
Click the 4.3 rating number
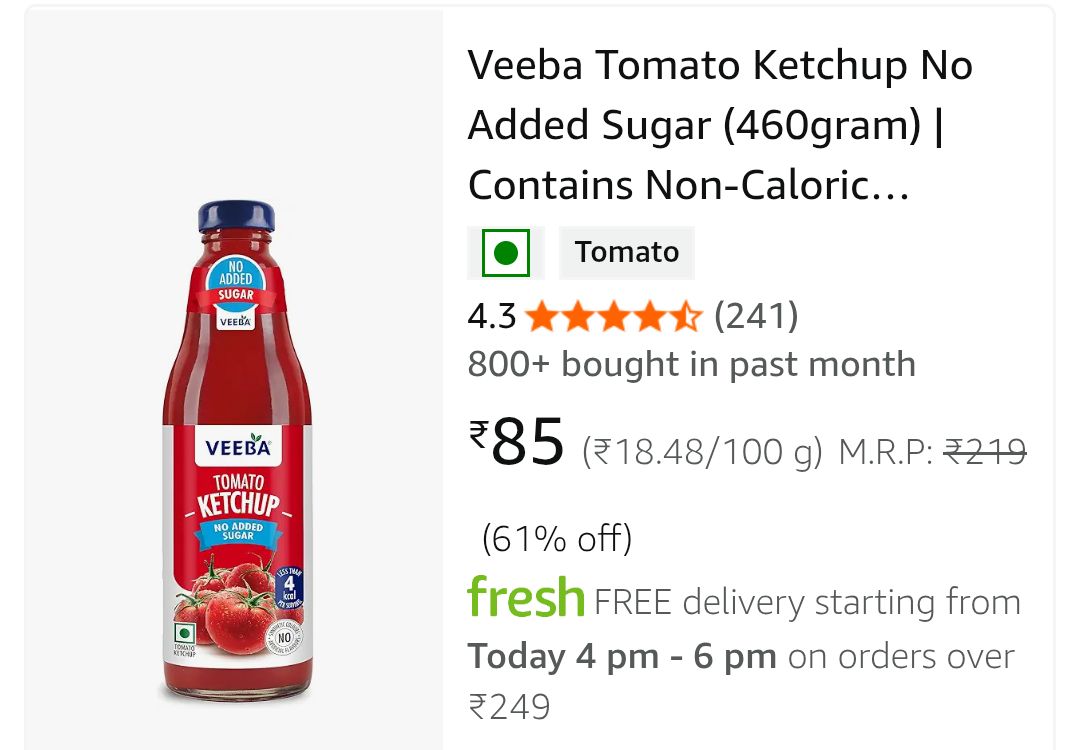491,317
